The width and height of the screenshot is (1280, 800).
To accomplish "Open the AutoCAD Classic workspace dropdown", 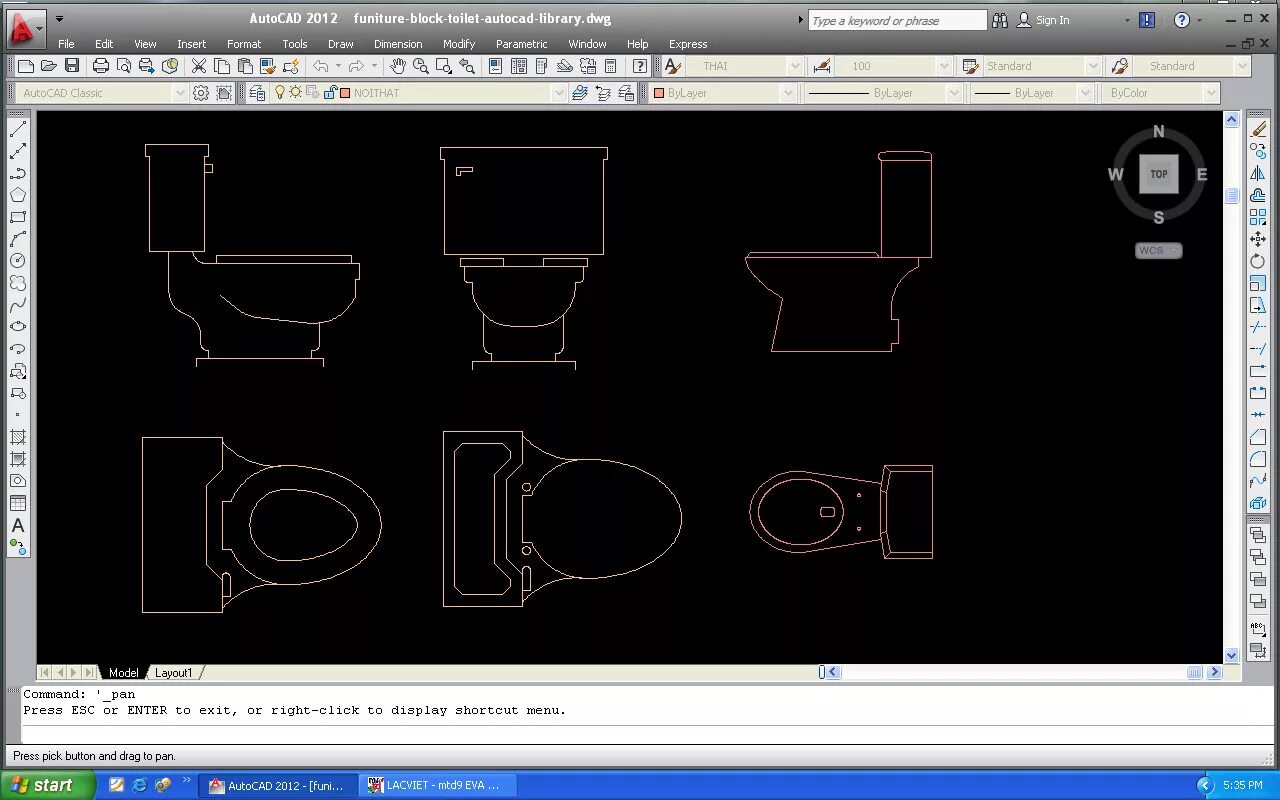I will [x=180, y=93].
